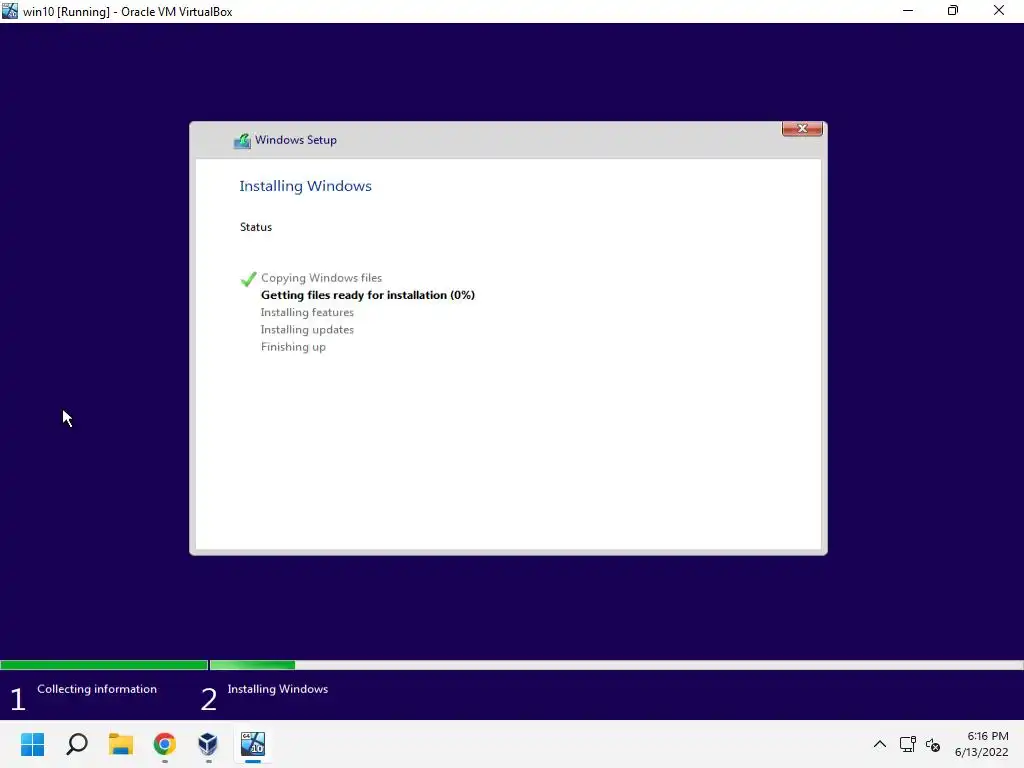Click 'Finishing up' status line
Image resolution: width=1024 pixels, height=768 pixels.
pos(293,347)
